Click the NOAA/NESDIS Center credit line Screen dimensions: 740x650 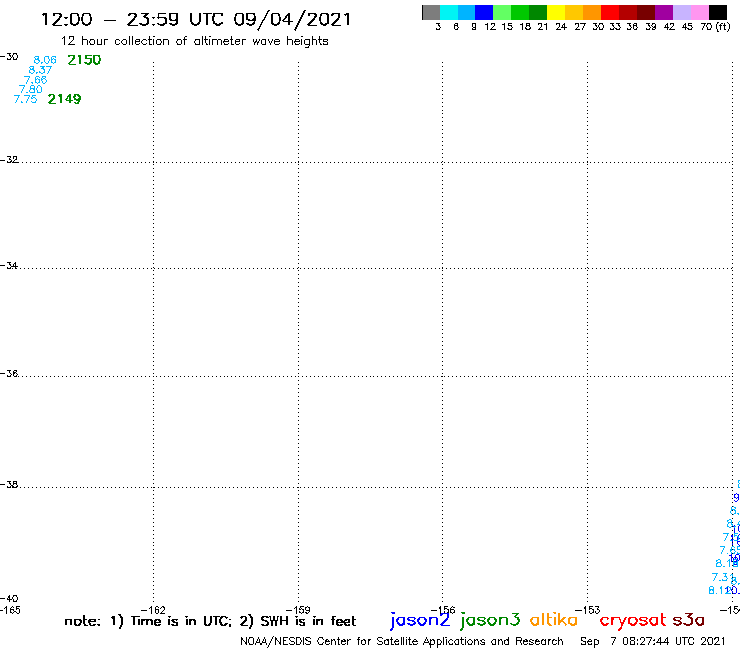(402, 642)
